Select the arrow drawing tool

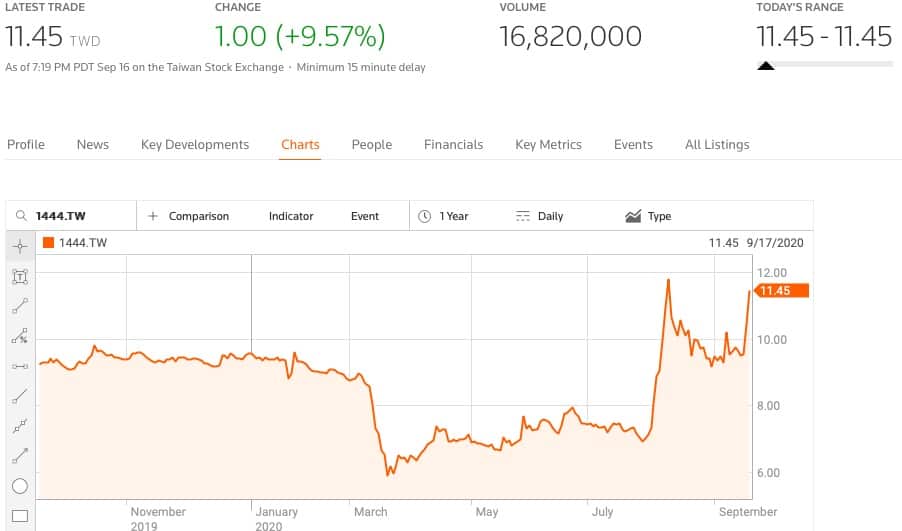[x=20, y=456]
